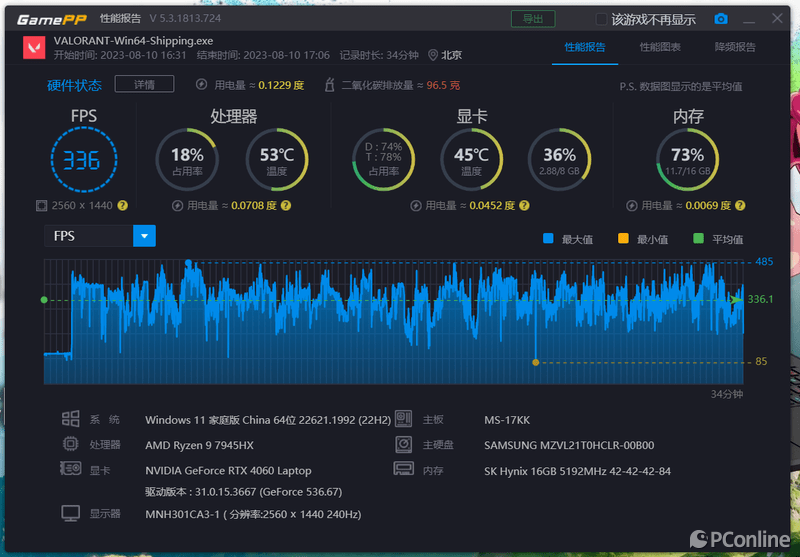Click the 硬件状态 heading
Image resolution: width=800 pixels, height=557 pixels.
(x=74, y=85)
